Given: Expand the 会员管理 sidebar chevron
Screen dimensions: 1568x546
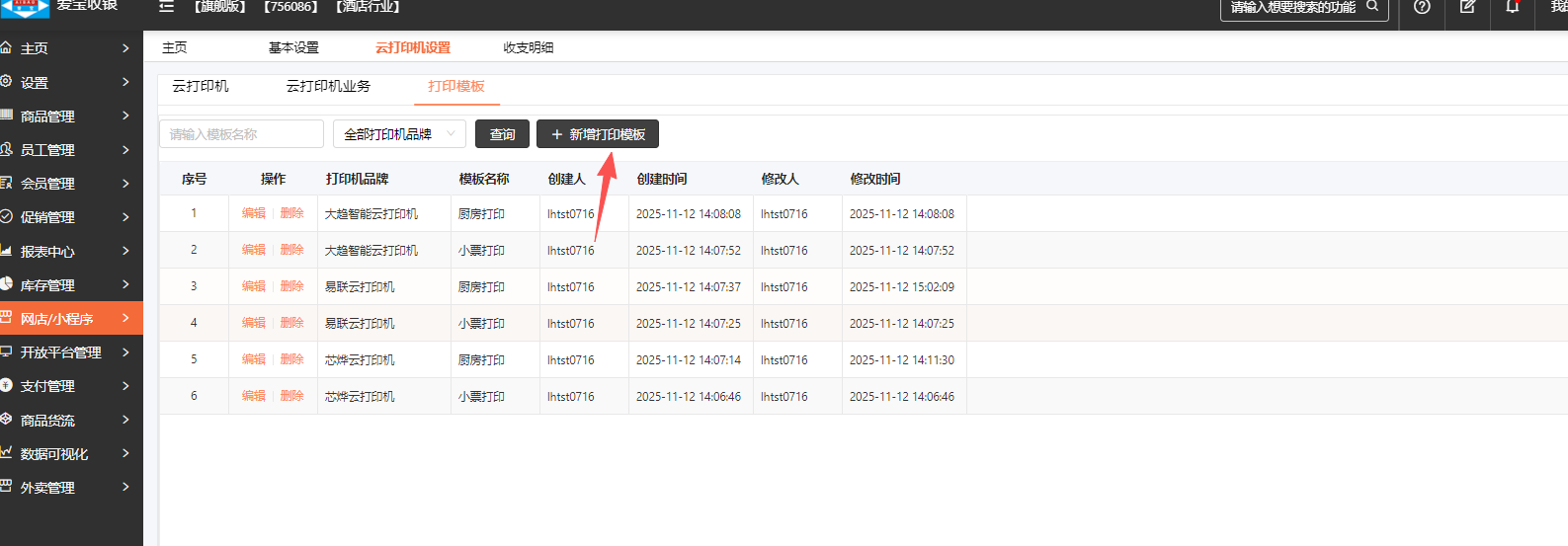Looking at the screenshot, I should point(125,184).
